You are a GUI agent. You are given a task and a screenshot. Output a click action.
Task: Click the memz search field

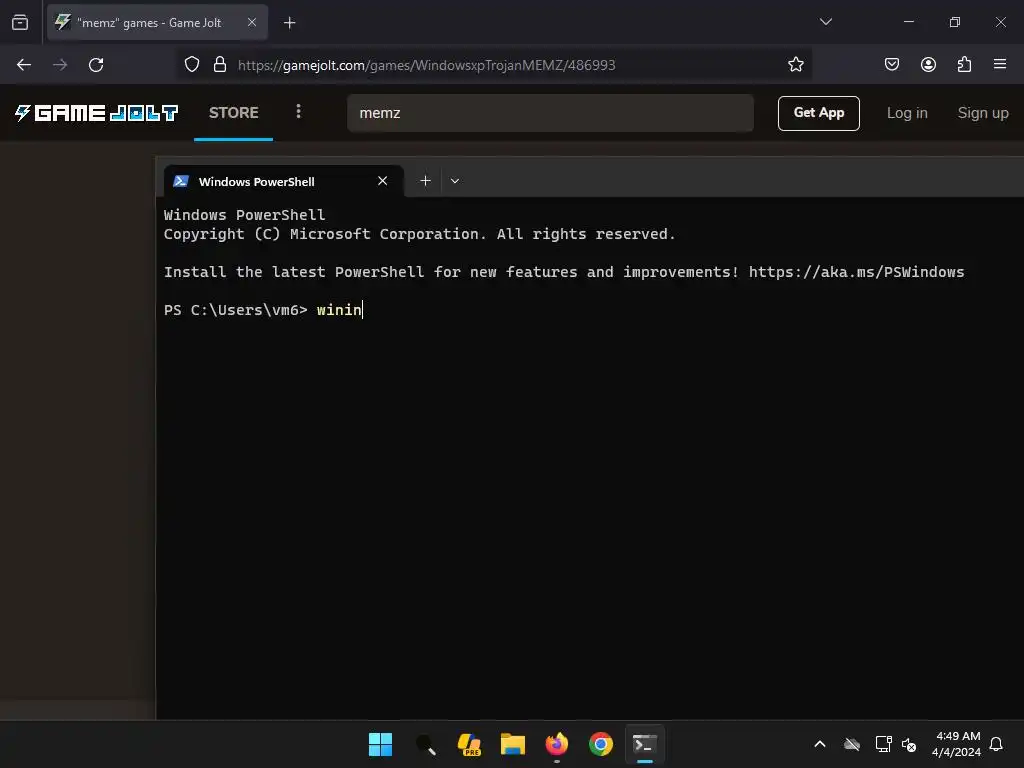551,113
